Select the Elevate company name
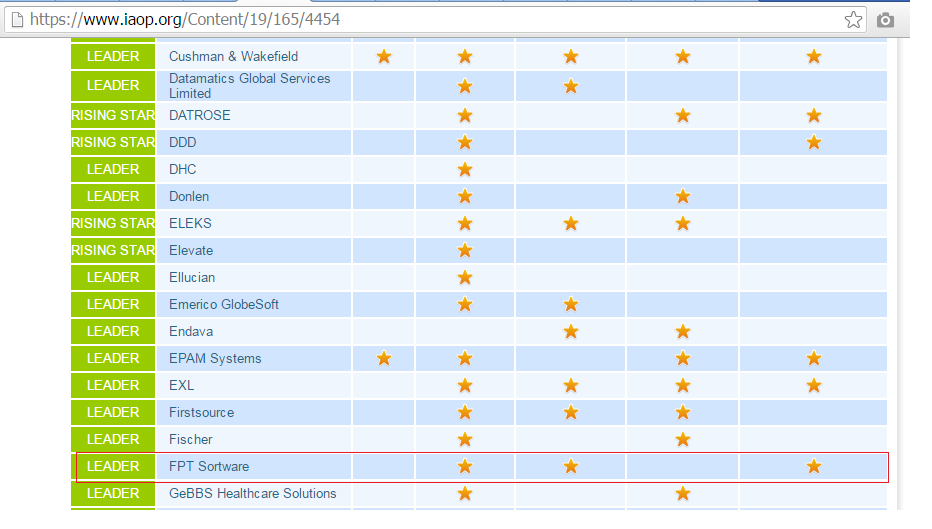Viewport: 932px width, 529px height. [x=191, y=250]
